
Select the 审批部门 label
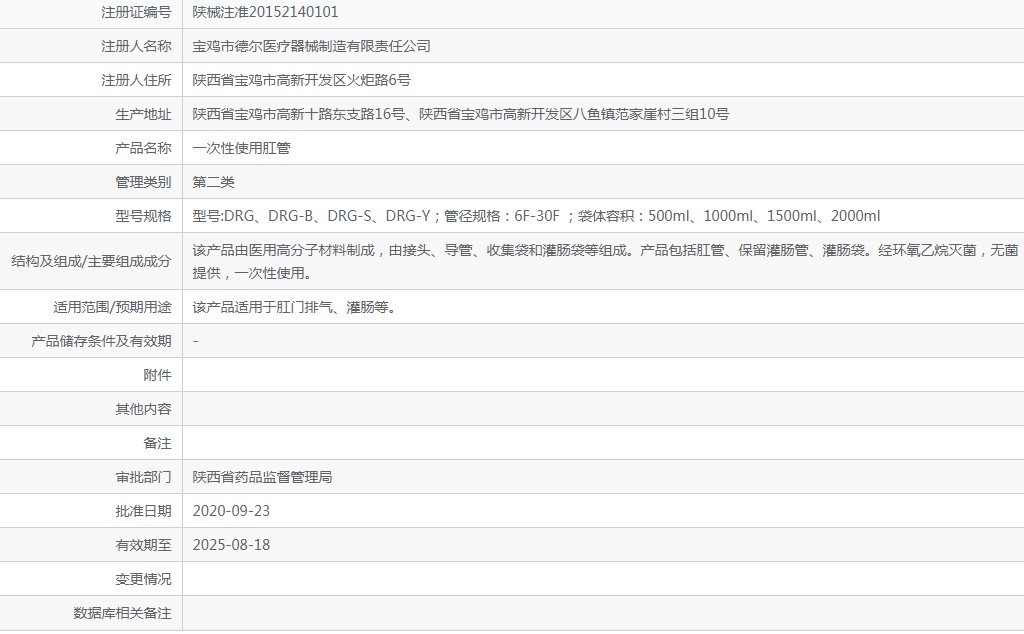coord(143,477)
